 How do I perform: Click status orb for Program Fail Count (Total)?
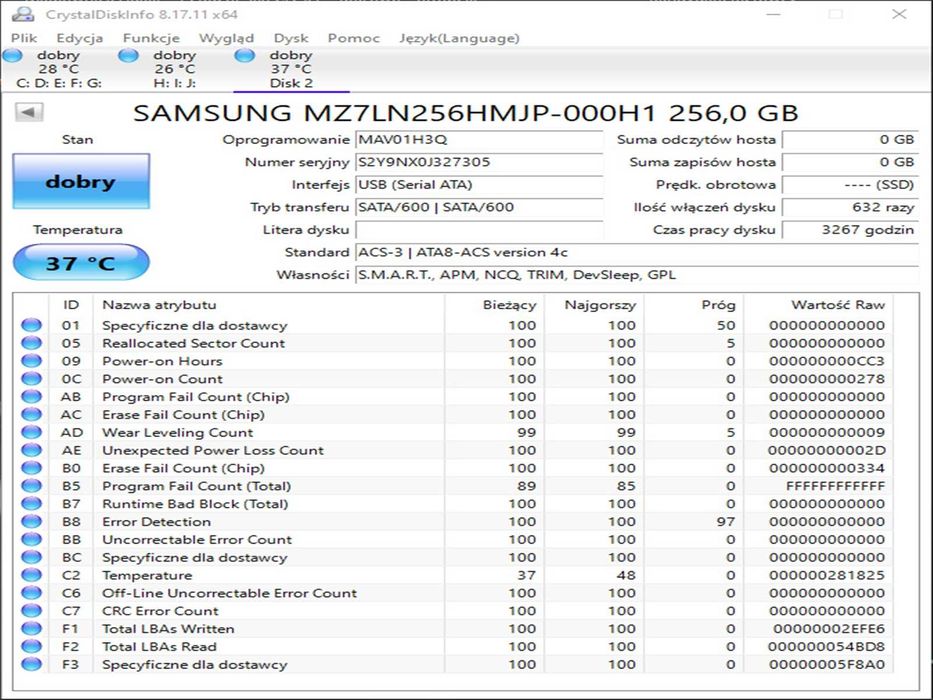pos(32,486)
